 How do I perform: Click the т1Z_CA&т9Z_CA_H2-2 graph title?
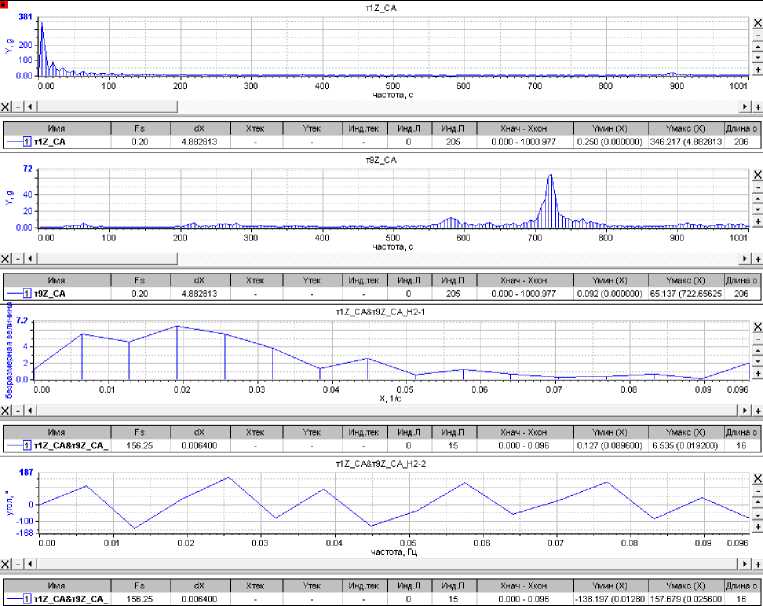click(381, 464)
